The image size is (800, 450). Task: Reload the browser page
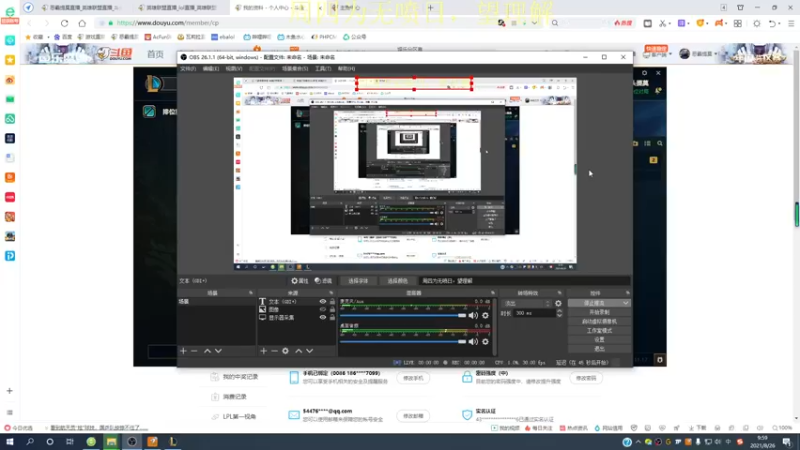tap(64, 23)
